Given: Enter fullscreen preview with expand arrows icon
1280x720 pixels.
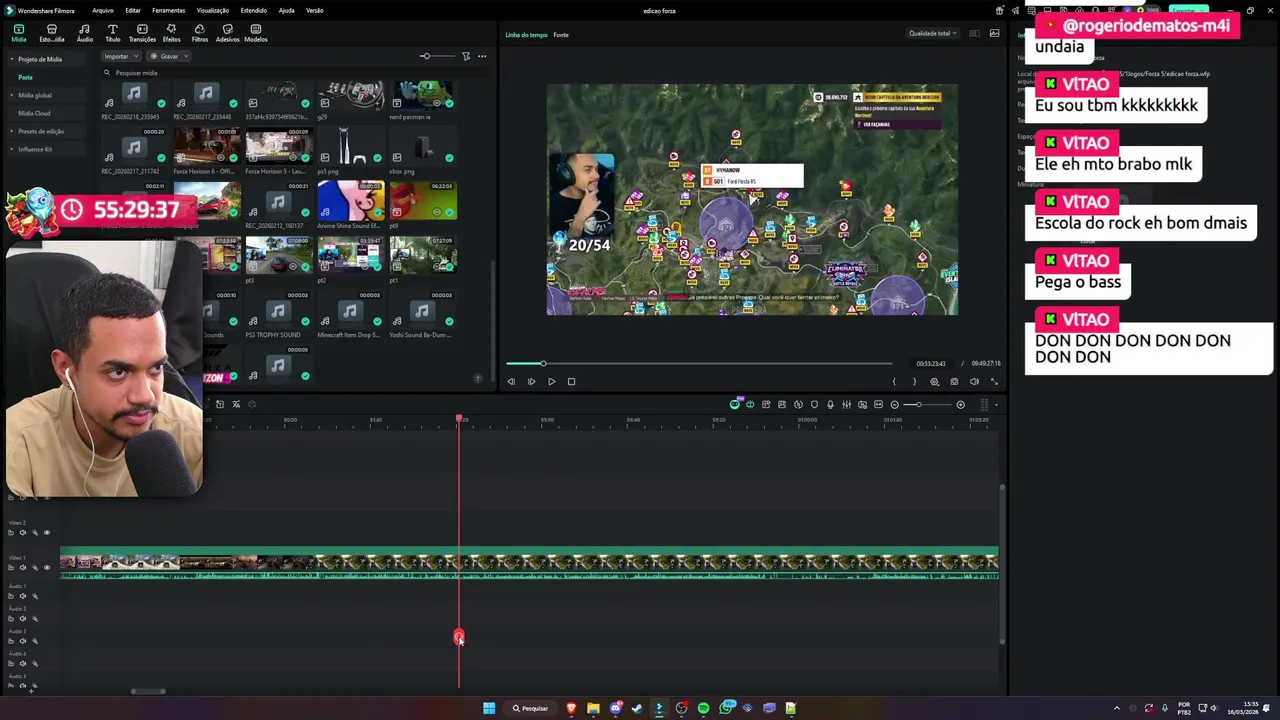Looking at the screenshot, I should click(x=994, y=381).
